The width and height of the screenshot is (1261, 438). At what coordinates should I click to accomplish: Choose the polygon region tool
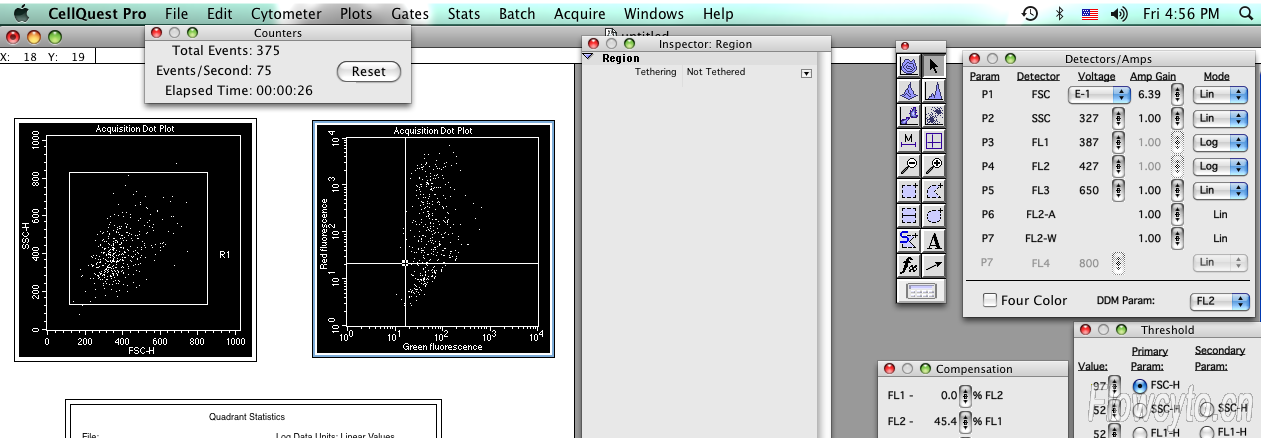[934, 191]
